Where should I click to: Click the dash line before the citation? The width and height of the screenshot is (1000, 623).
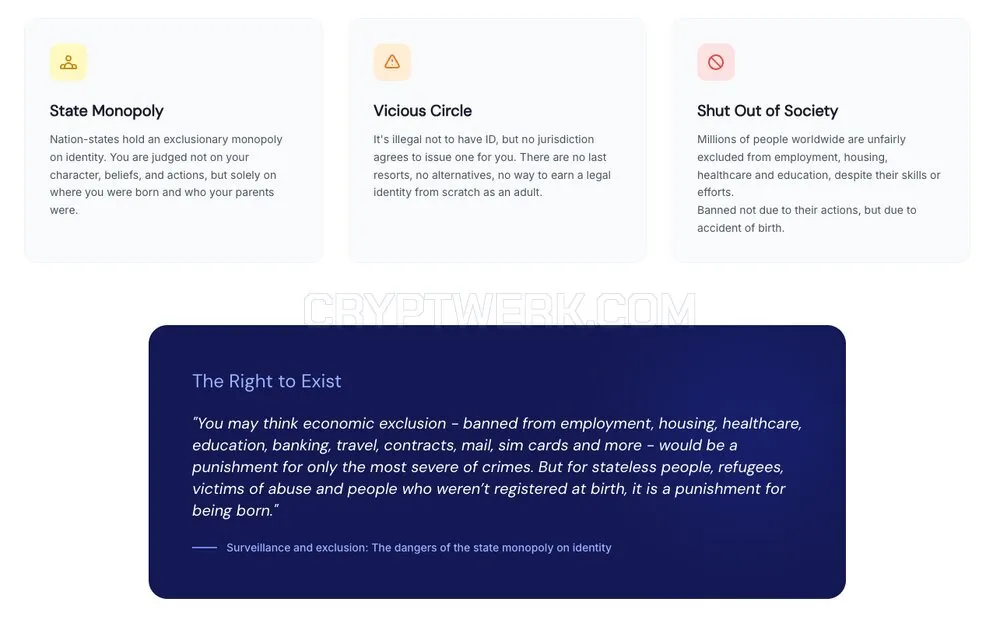click(x=204, y=547)
